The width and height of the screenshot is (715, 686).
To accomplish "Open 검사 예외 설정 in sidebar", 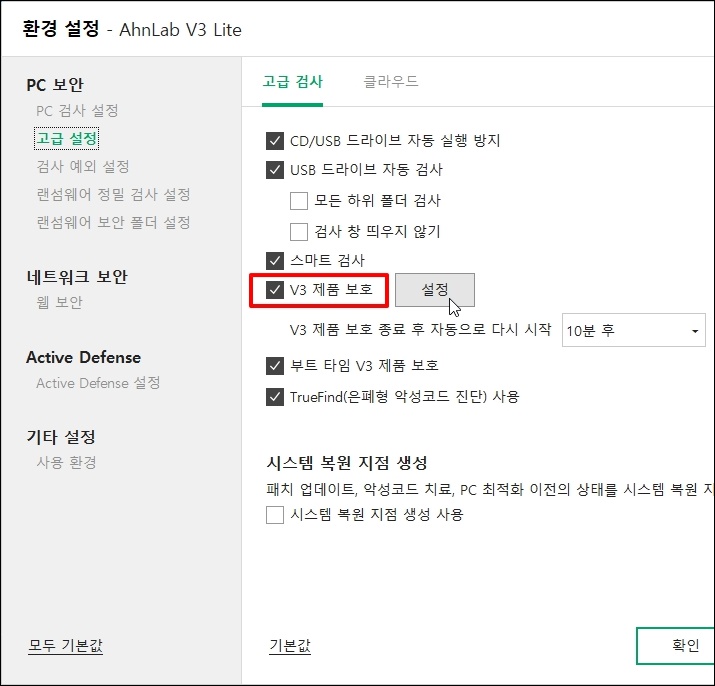I will (83, 166).
